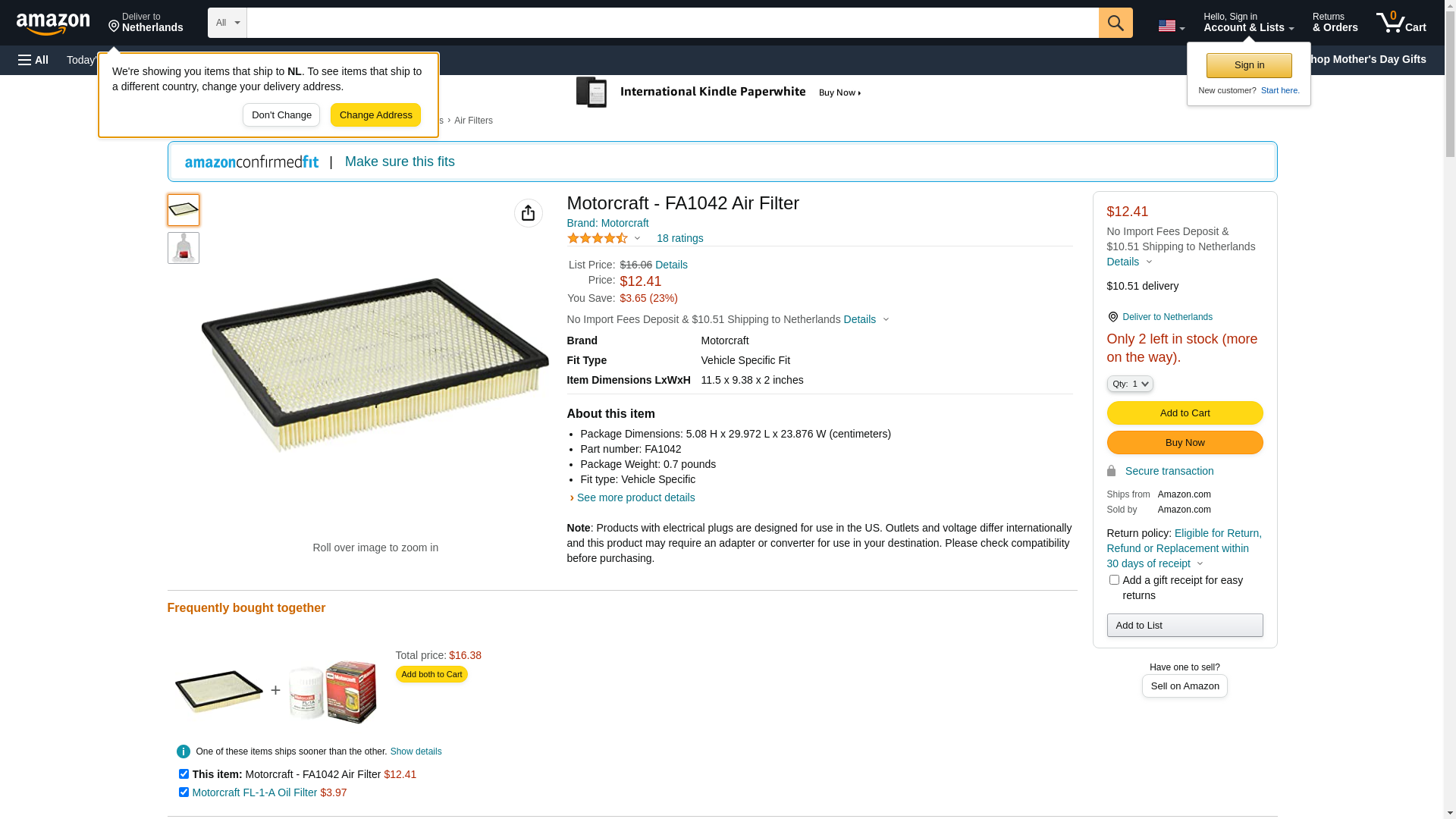The image size is (1456, 819).
Task: Select the Air Filters breadcrumb
Action: tap(473, 121)
